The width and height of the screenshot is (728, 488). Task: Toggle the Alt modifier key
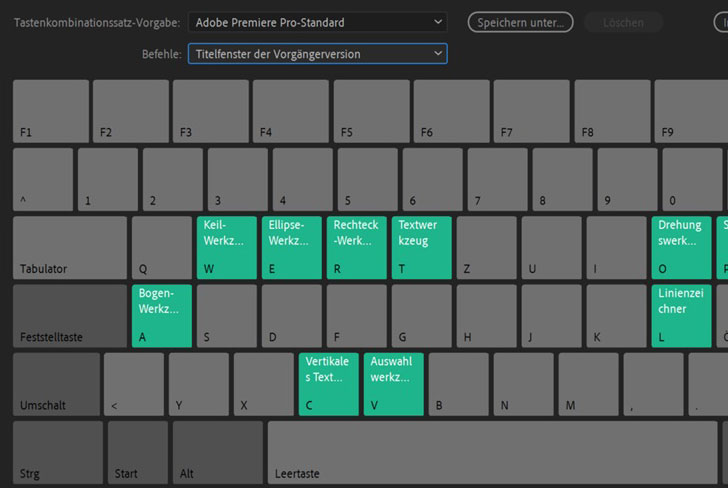tap(217, 452)
